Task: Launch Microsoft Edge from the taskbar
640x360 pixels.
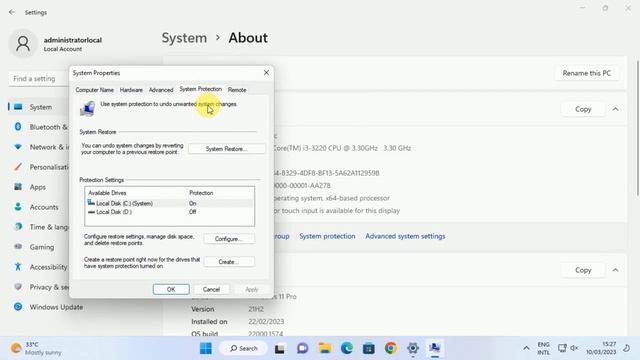Action: [347, 348]
